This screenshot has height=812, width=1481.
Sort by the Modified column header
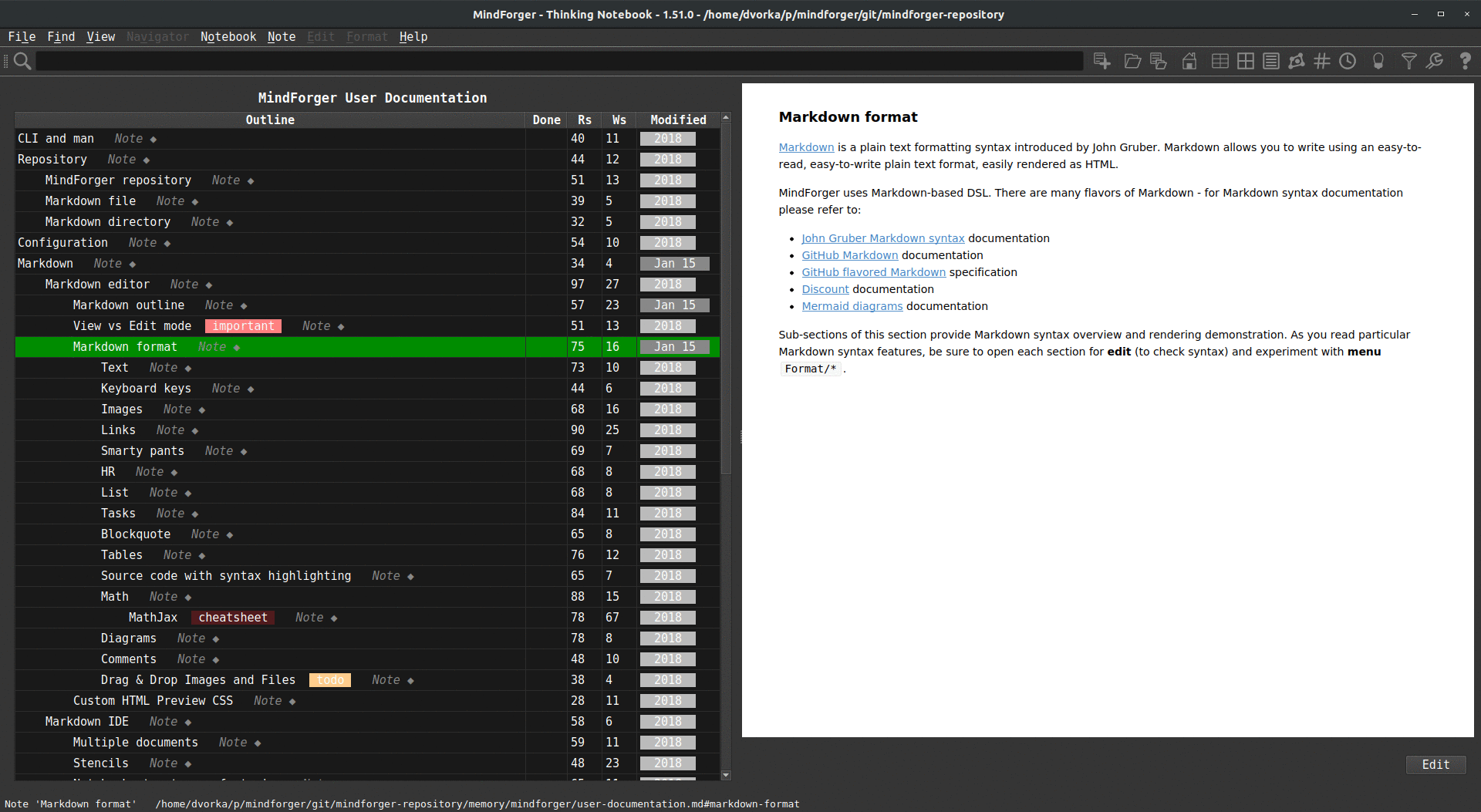[678, 120]
